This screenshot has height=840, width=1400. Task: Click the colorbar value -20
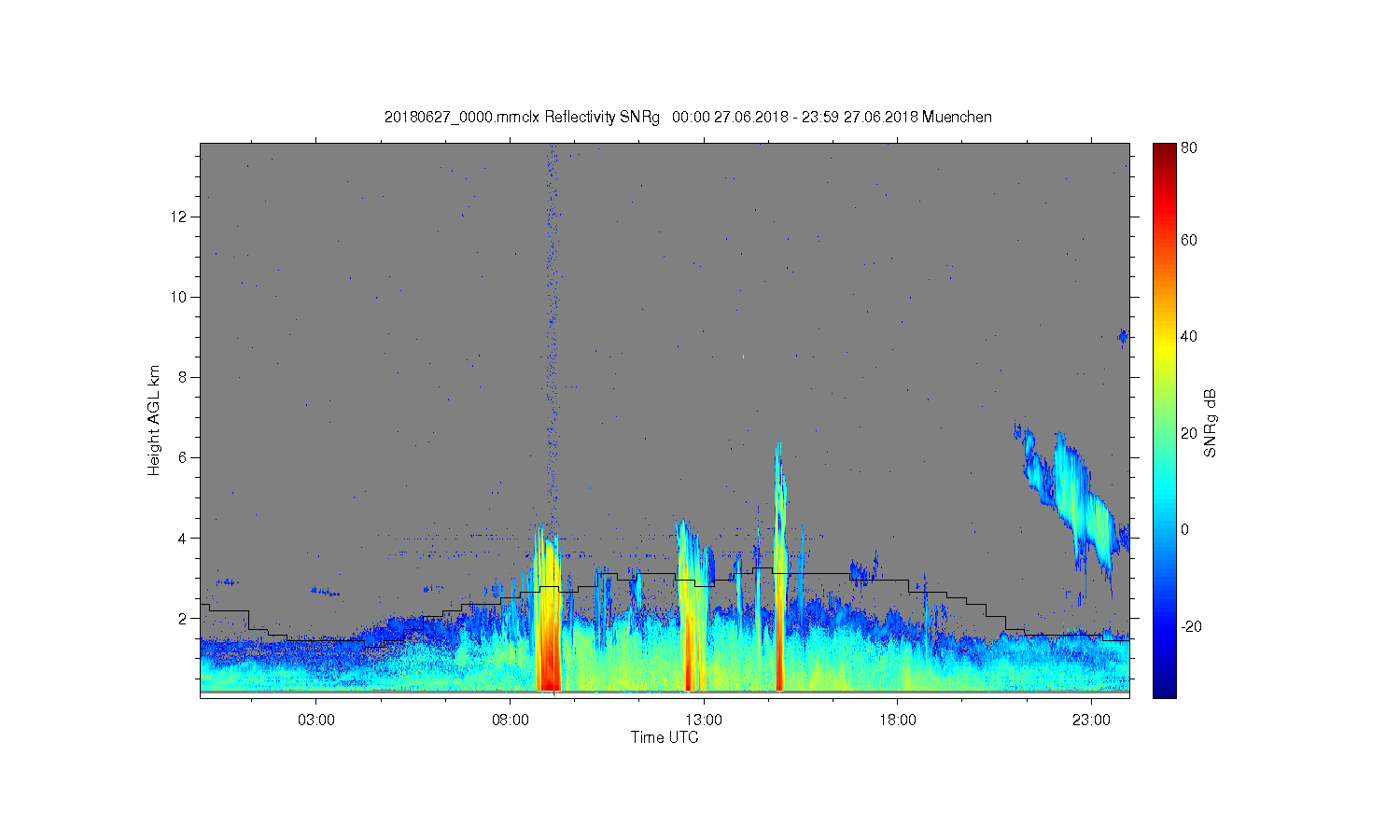coord(1191,626)
